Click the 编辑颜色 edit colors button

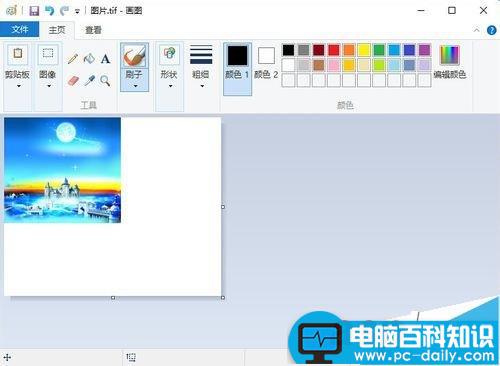[x=450, y=62]
